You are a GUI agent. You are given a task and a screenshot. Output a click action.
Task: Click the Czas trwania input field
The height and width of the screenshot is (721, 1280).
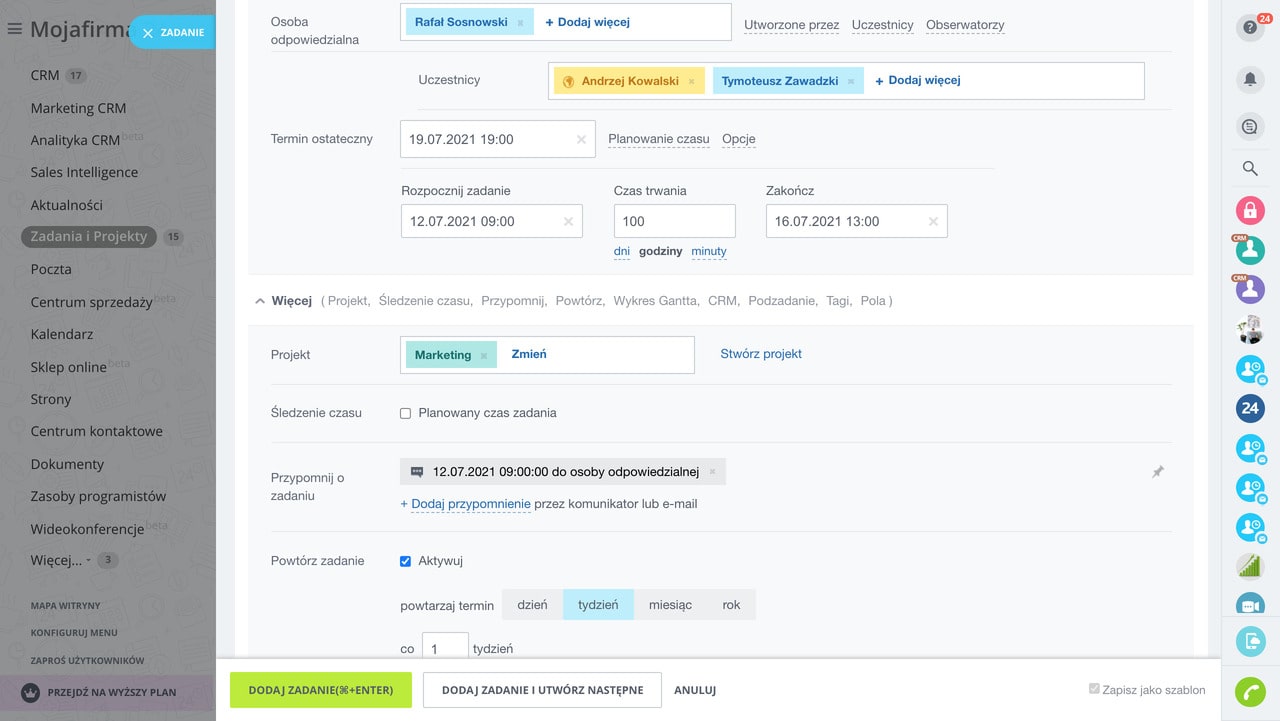coord(674,221)
